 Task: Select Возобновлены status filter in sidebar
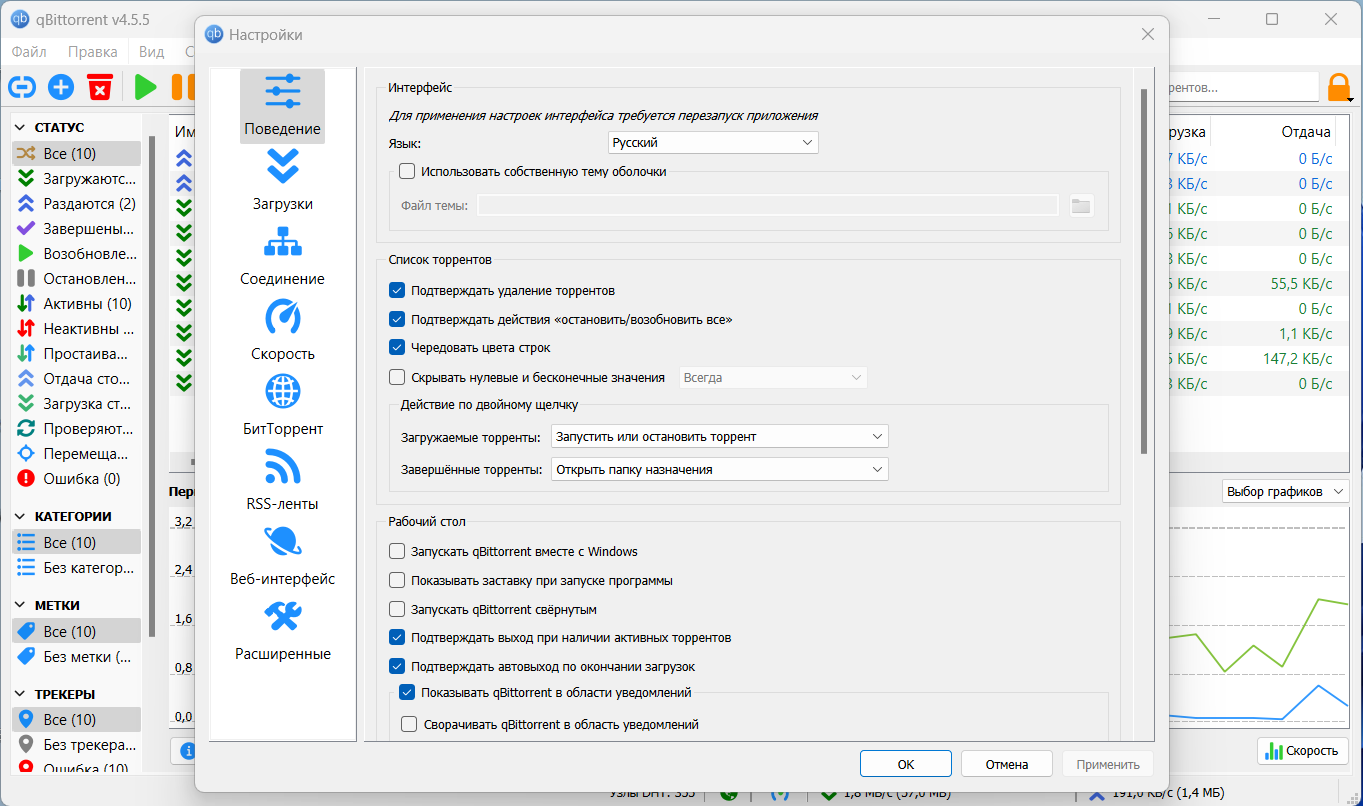77,253
